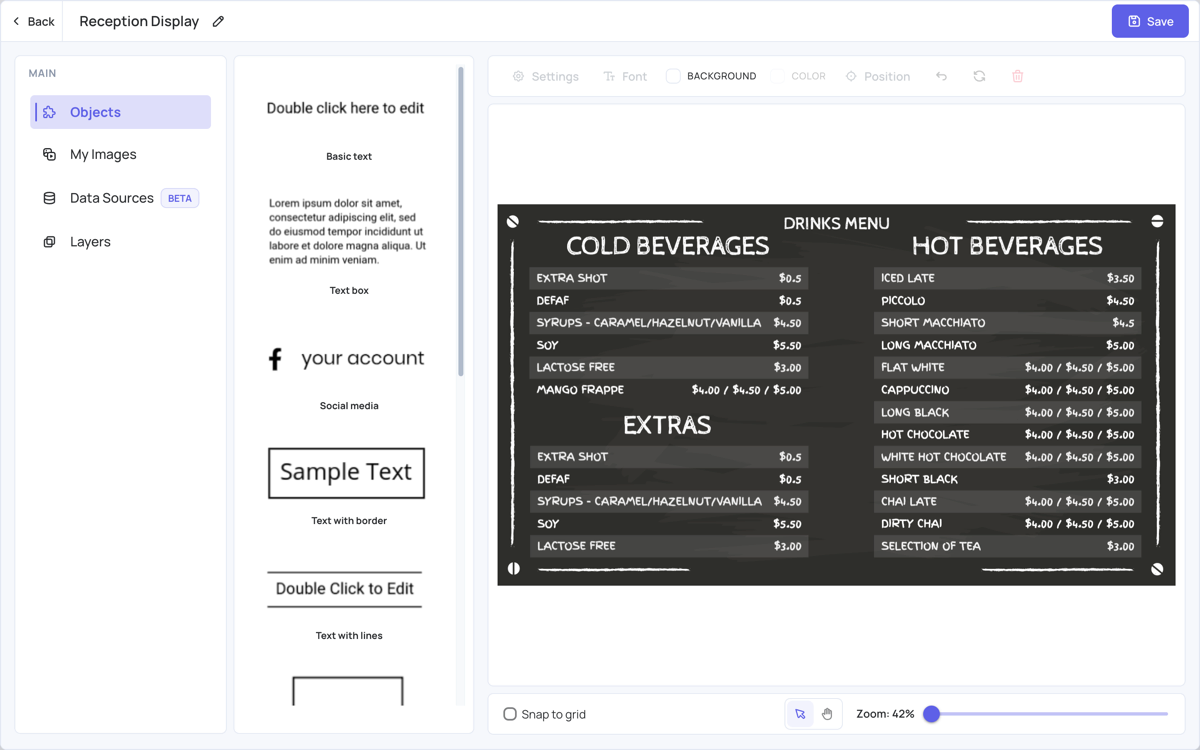Click the Save button
1200x750 pixels.
point(1150,21)
